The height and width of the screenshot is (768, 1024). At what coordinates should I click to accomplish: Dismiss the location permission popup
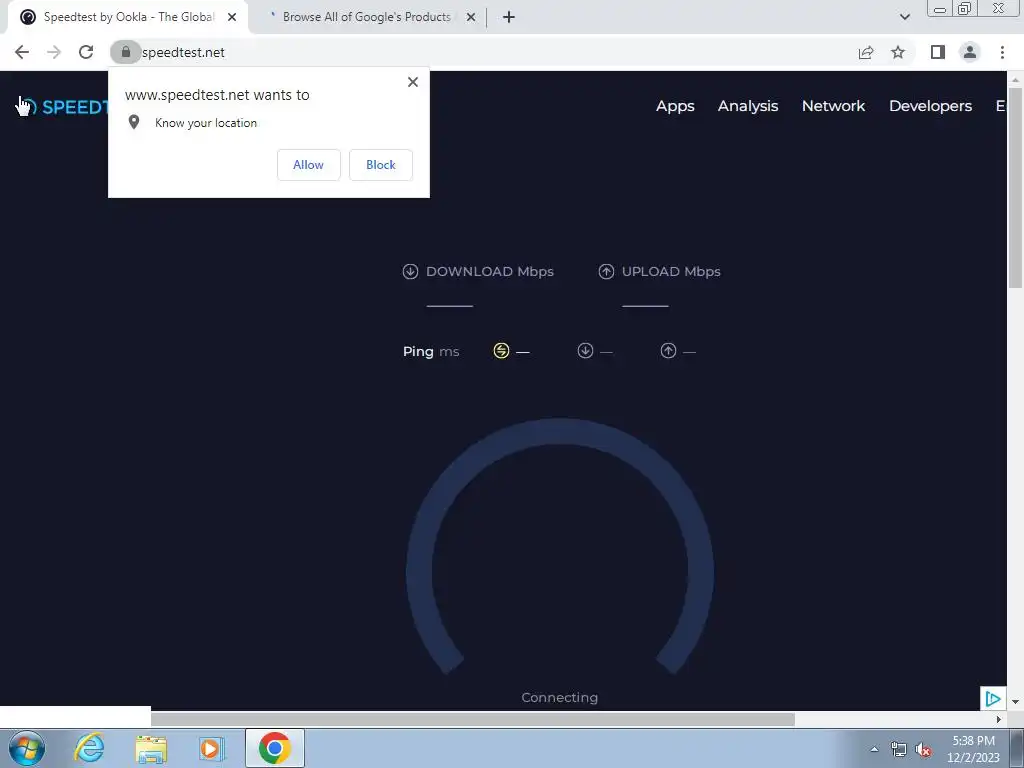click(413, 82)
